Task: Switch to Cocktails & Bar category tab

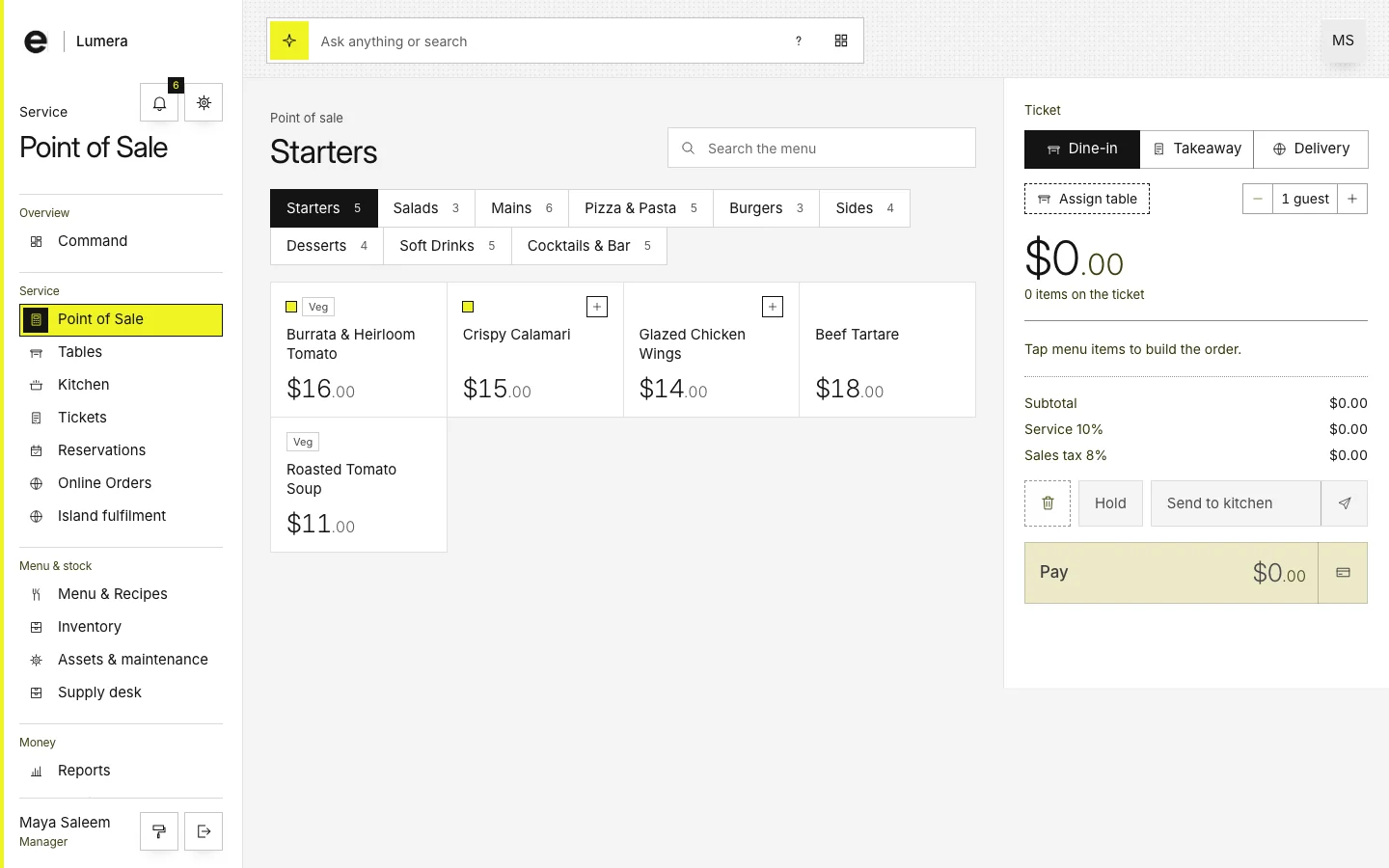Action: (x=589, y=246)
